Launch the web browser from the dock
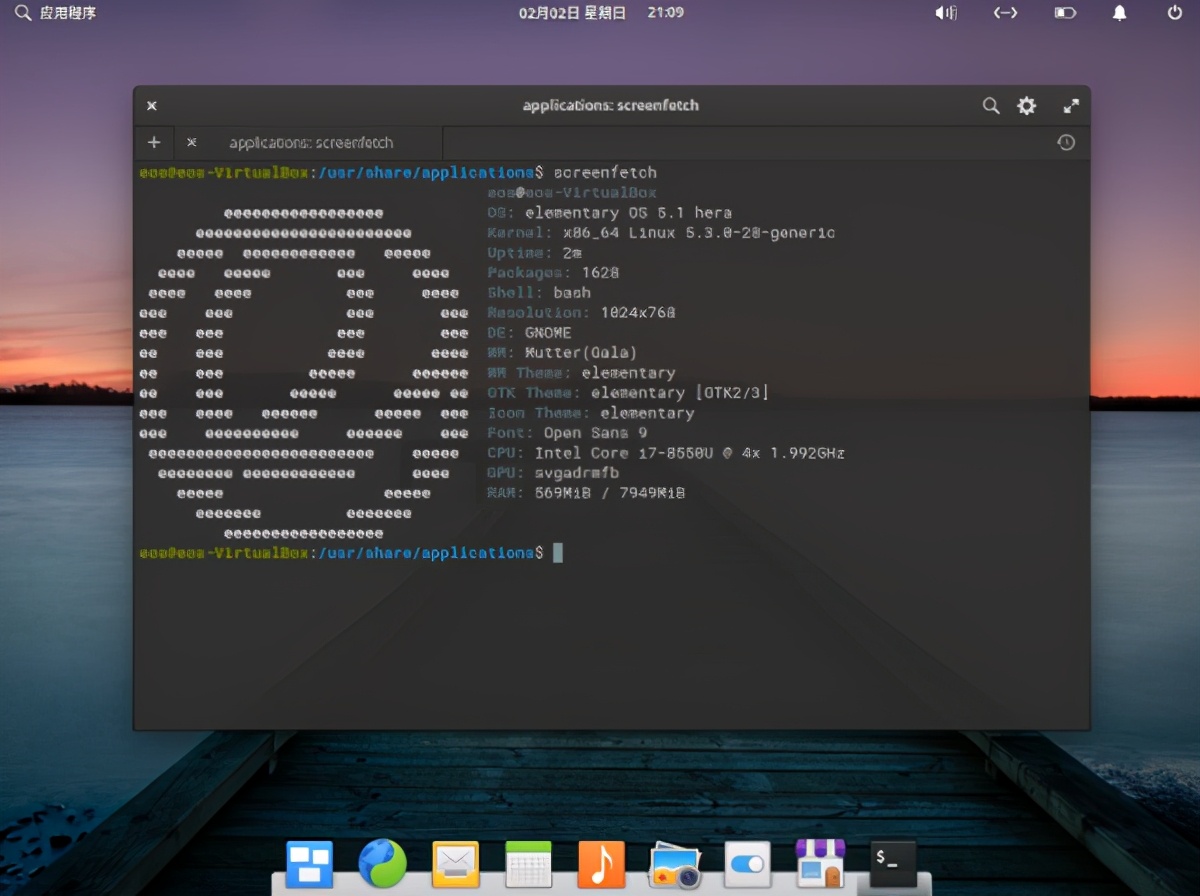The width and height of the screenshot is (1200, 896). tap(382, 861)
